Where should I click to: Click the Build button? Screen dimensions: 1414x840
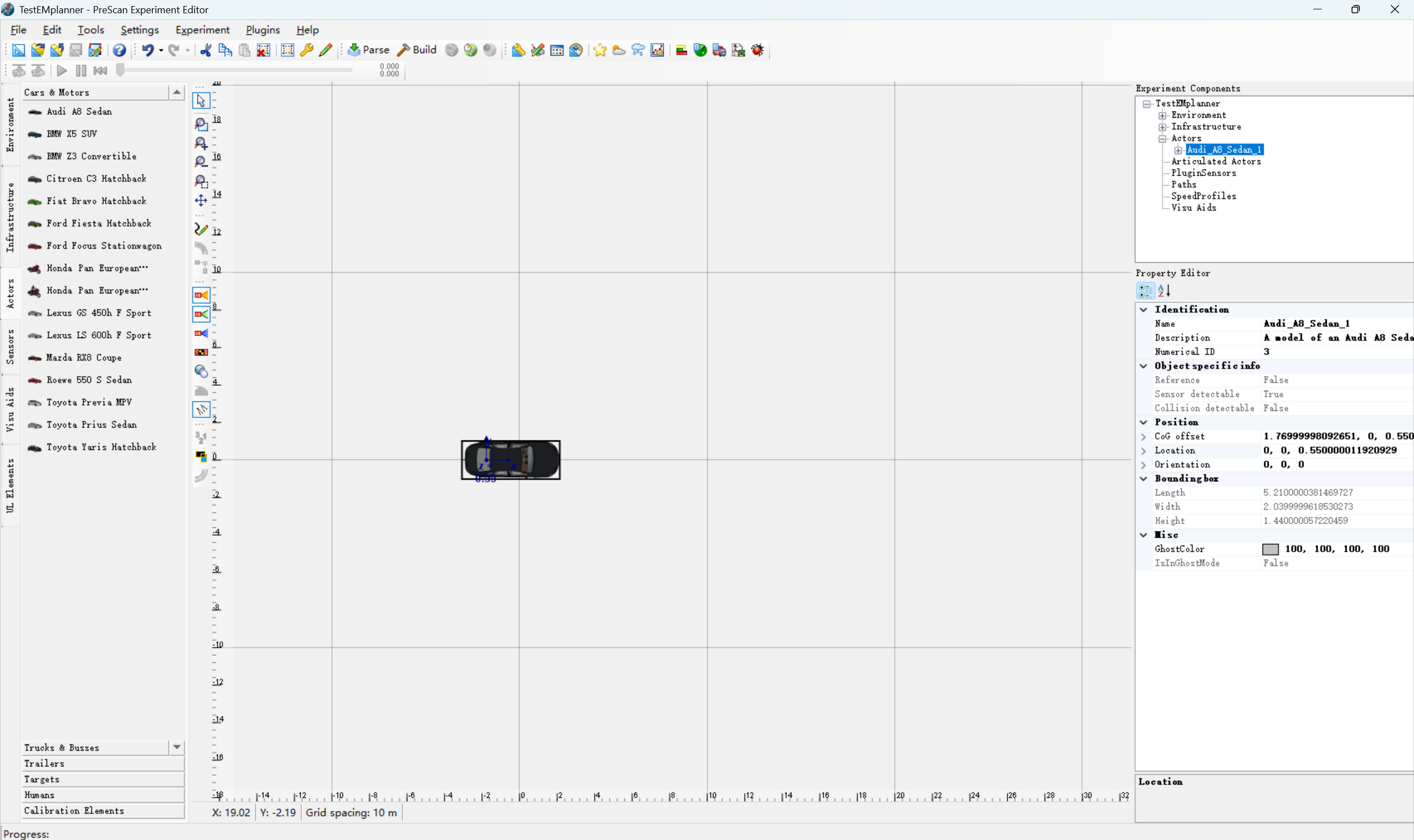(417, 50)
